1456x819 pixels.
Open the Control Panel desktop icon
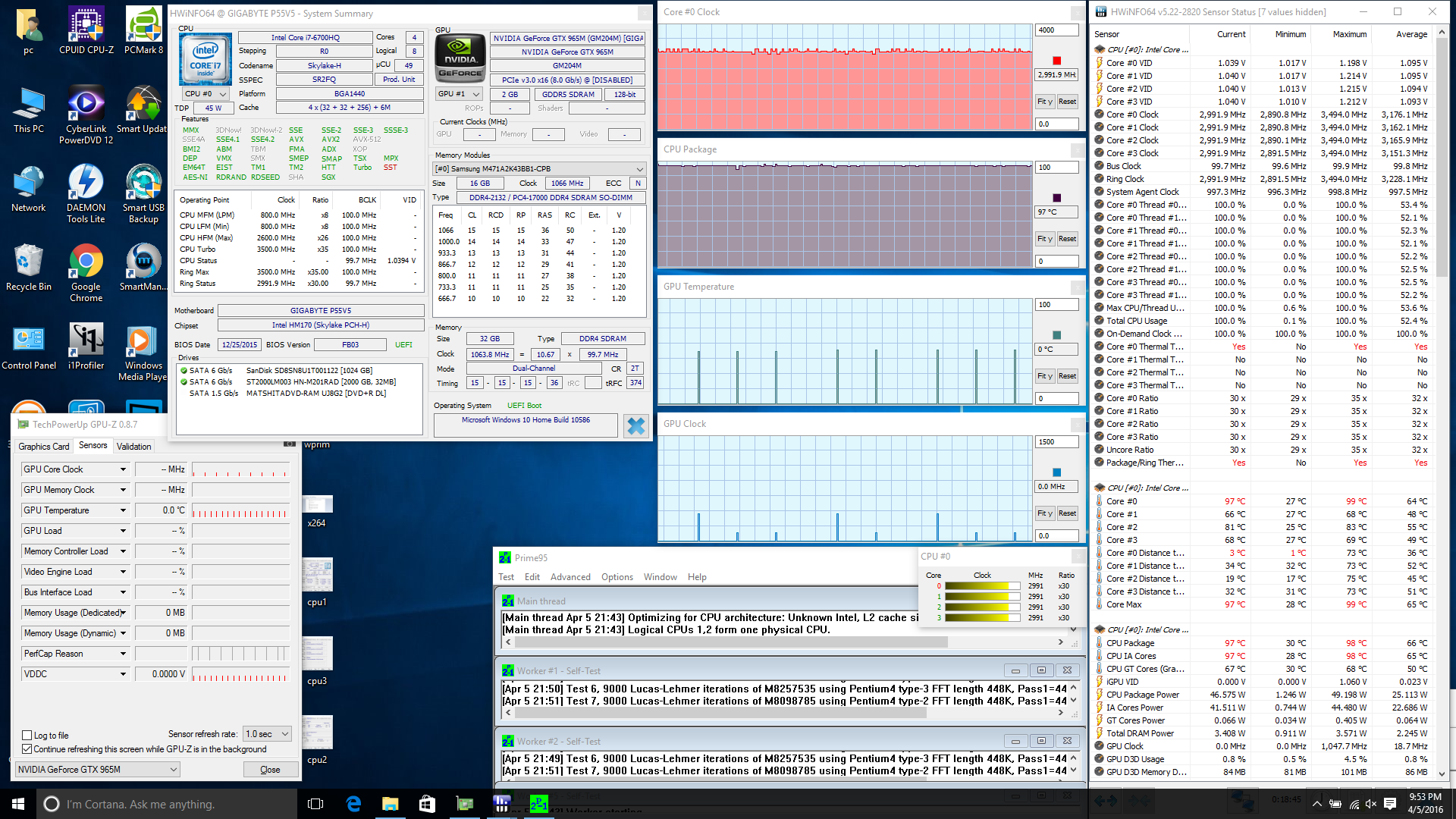pos(29,347)
